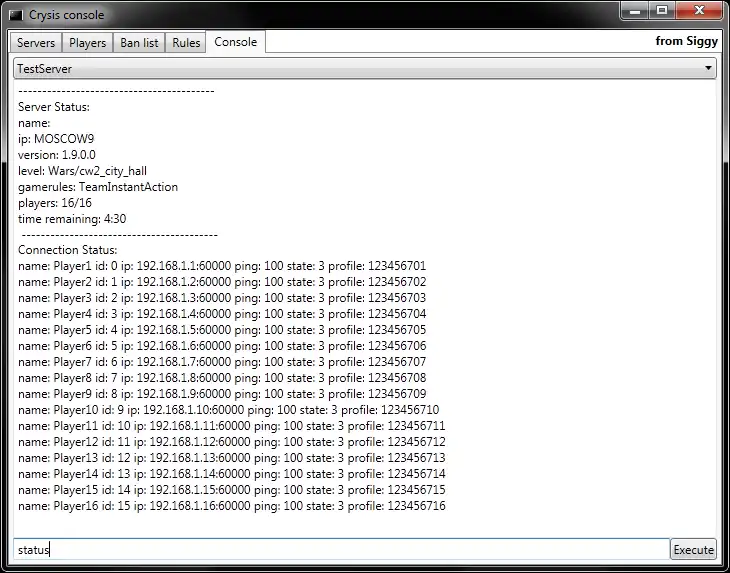Click the Player12 connection row
Viewport: 730px width, 573px height.
[232, 442]
